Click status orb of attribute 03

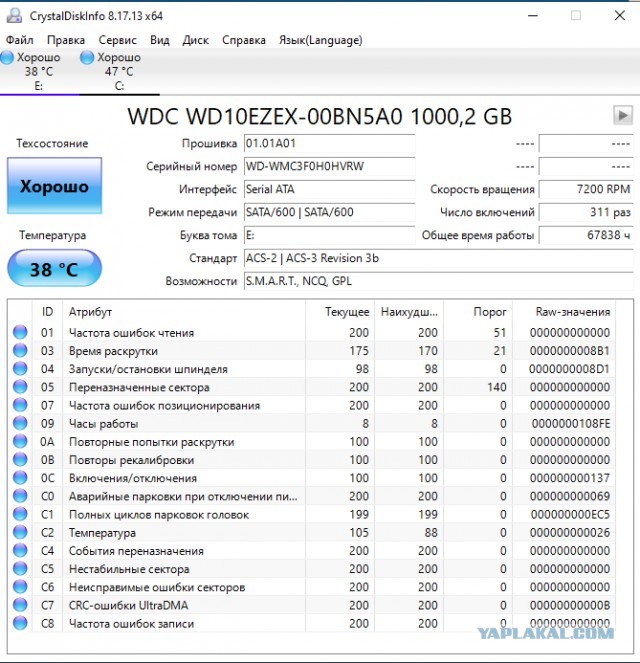point(20,351)
